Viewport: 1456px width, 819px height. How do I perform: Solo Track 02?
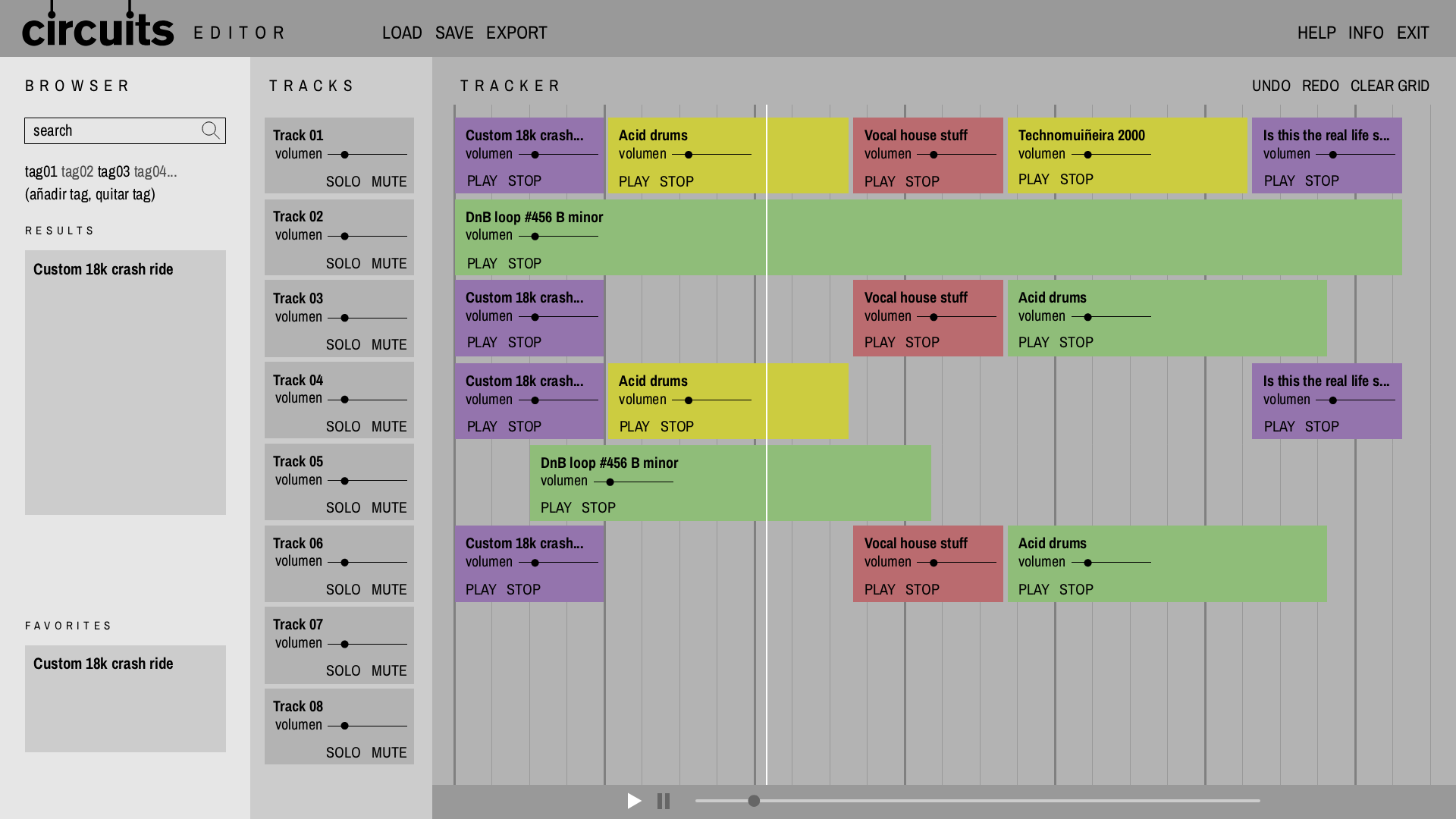344,263
